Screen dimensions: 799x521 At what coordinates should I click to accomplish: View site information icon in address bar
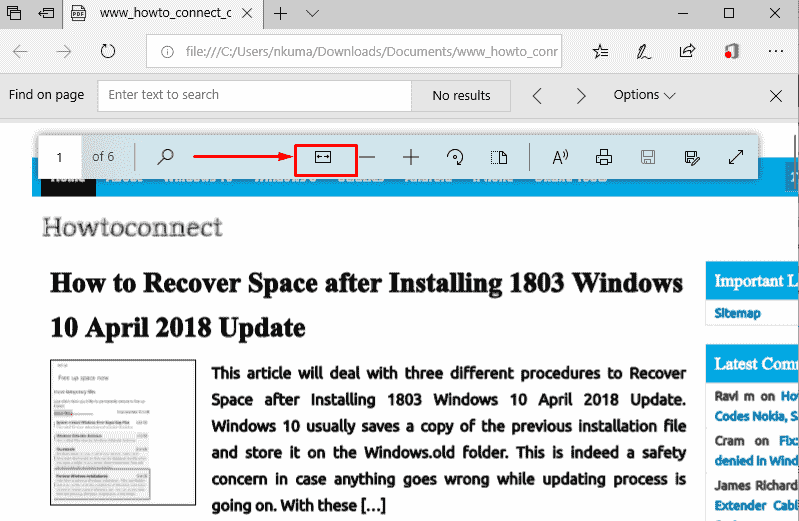pyautogui.click(x=167, y=51)
